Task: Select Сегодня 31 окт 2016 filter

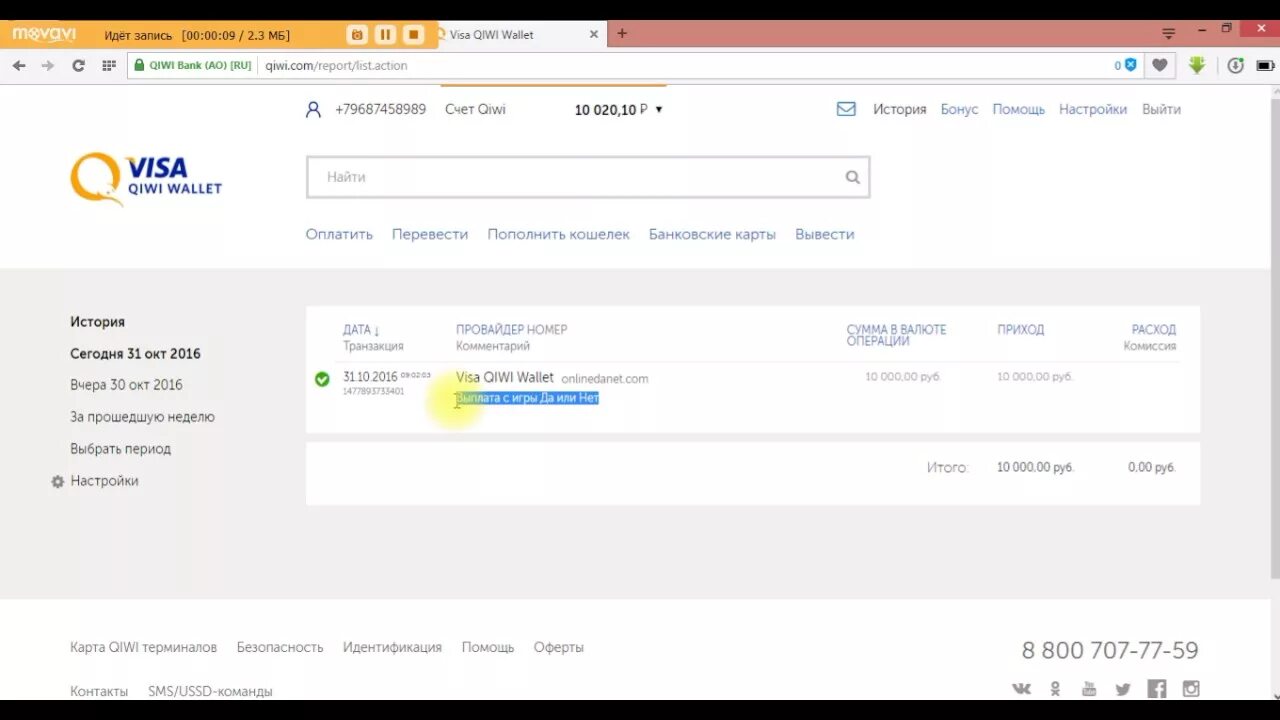Action: click(x=135, y=354)
